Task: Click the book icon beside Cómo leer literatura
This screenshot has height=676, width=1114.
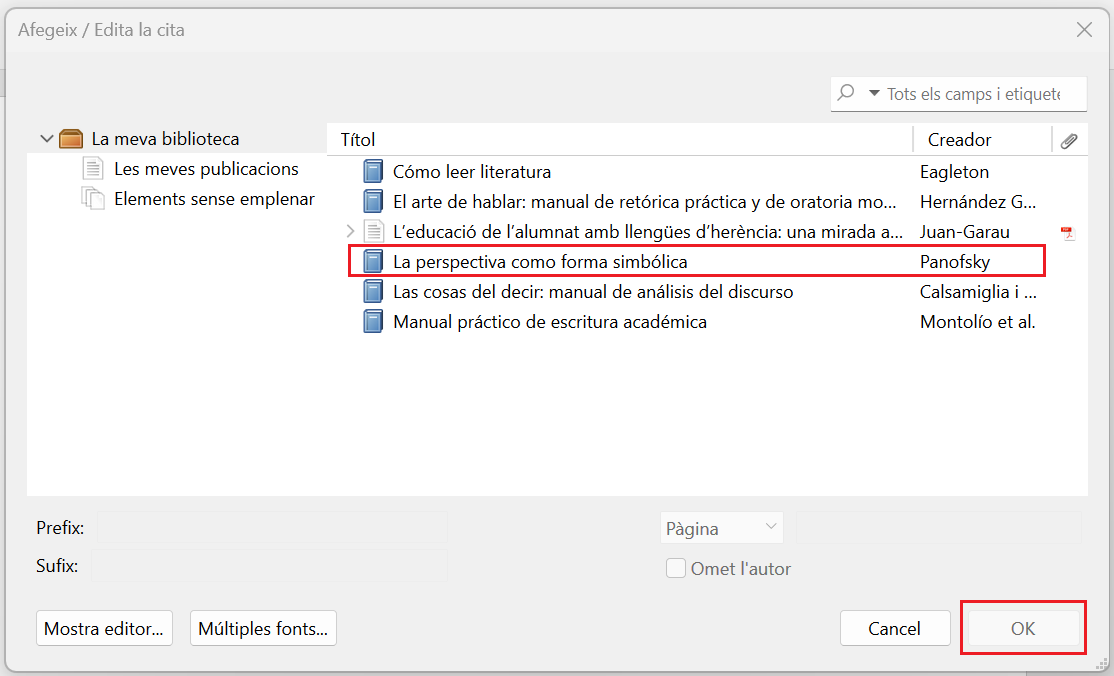Action: (x=373, y=171)
